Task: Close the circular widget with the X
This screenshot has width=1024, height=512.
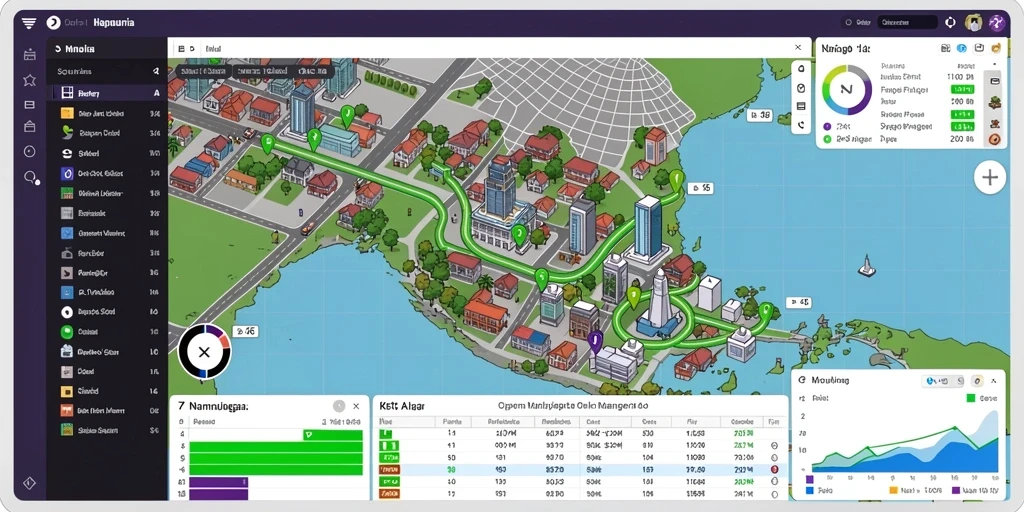Action: [x=204, y=353]
